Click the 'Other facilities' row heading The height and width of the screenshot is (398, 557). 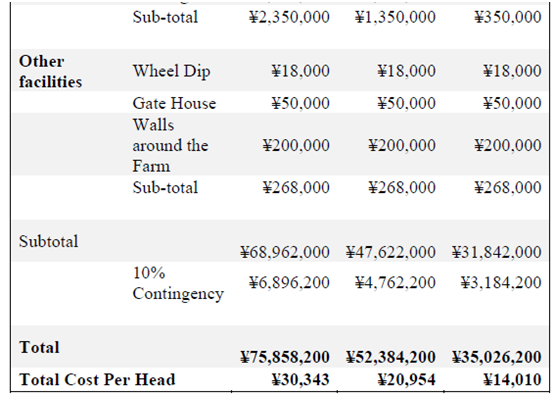point(50,71)
